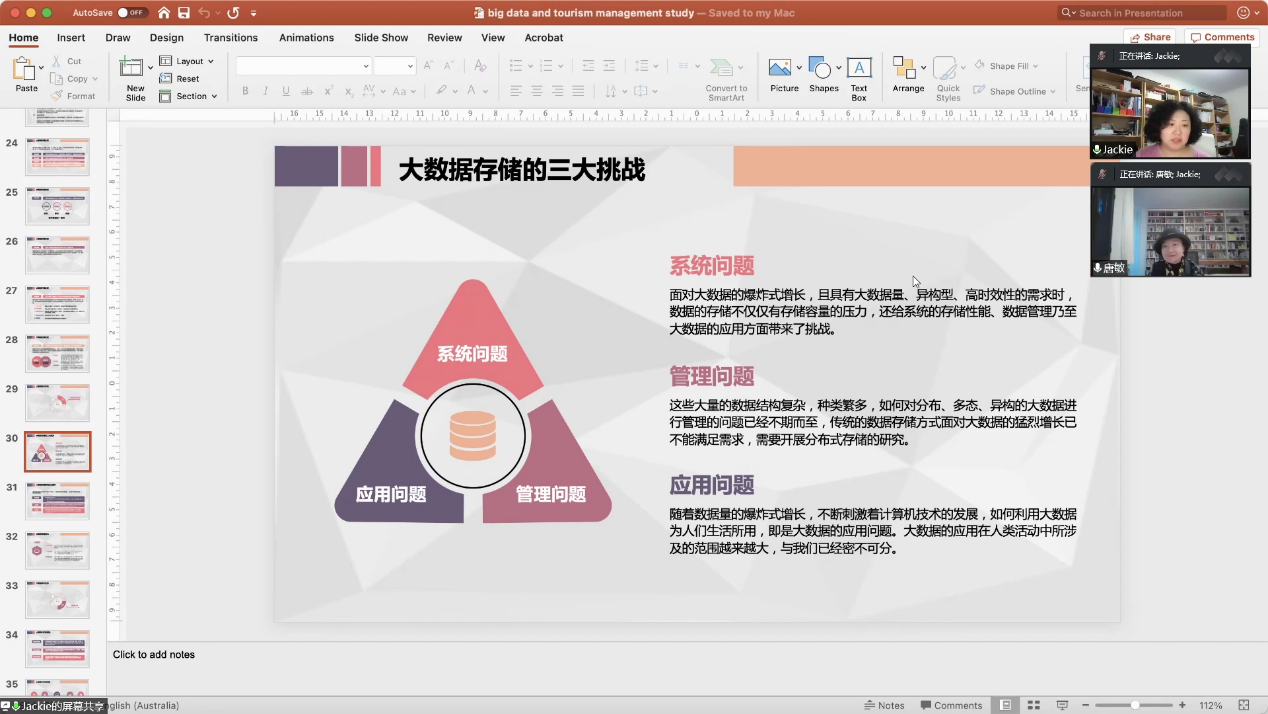Click the zoom slider handle
1268x714 pixels.
(x=1135, y=705)
